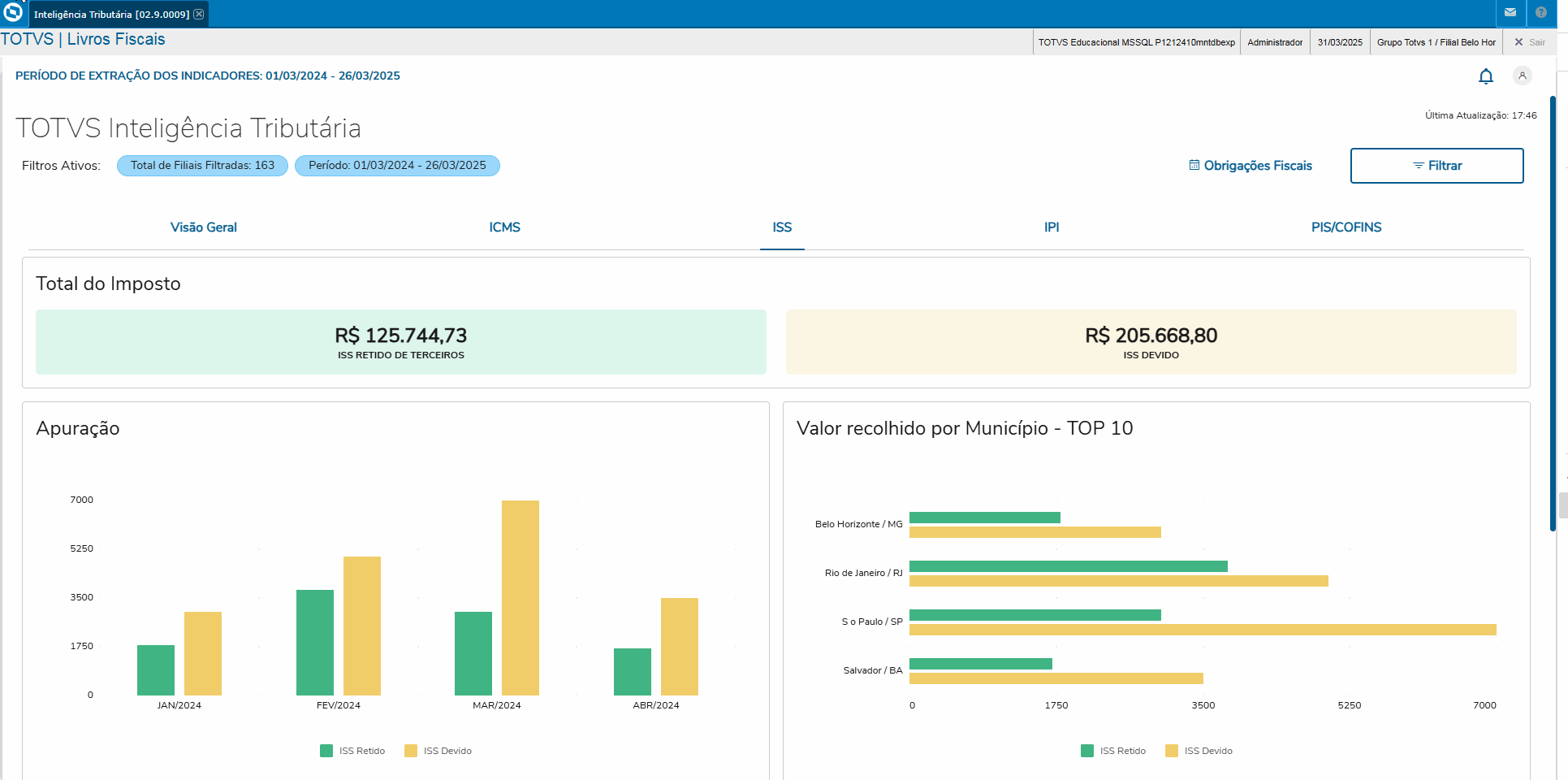This screenshot has height=780, width=1568.
Task: Click the Belo Horizonte / MG label
Action: tap(859, 524)
